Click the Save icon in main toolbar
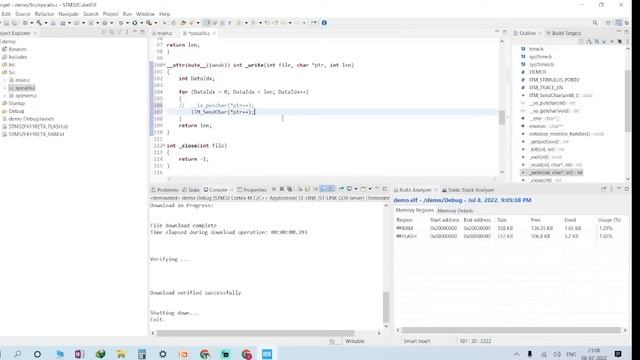 (x=7, y=23)
